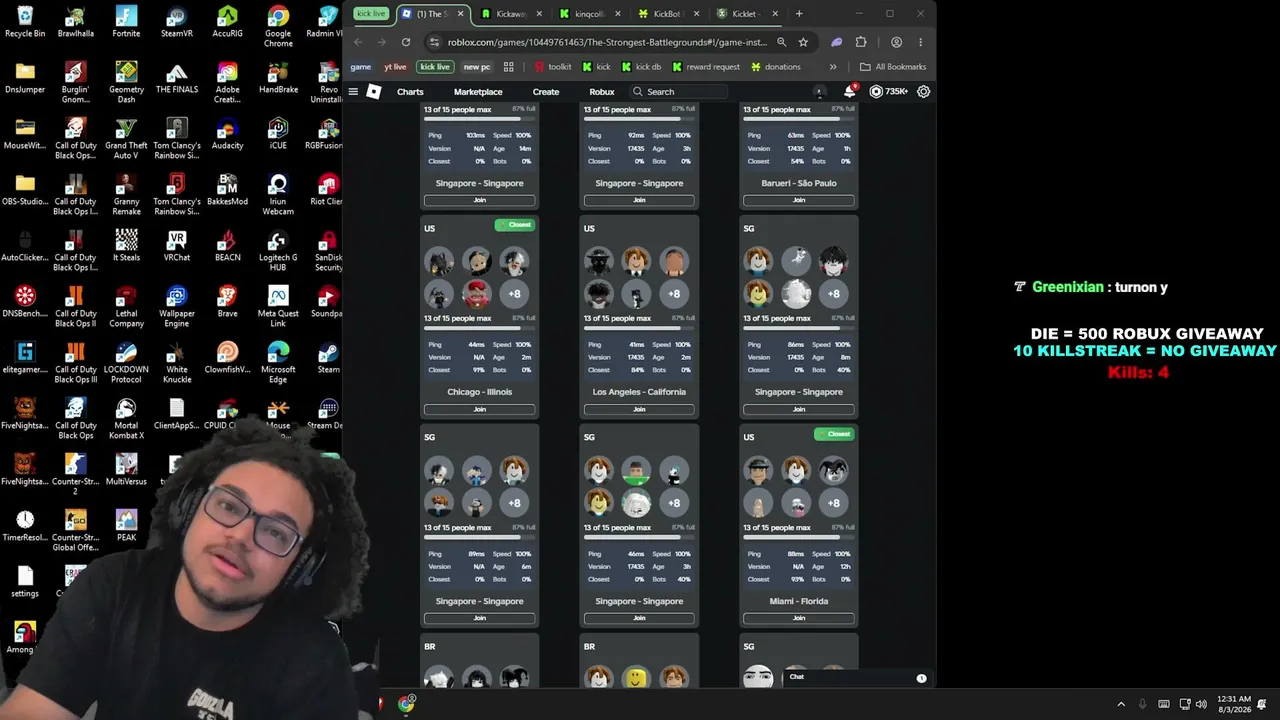Viewport: 1280px width, 720px height.
Task: Launch Brave browser from desktop
Action: point(228,302)
